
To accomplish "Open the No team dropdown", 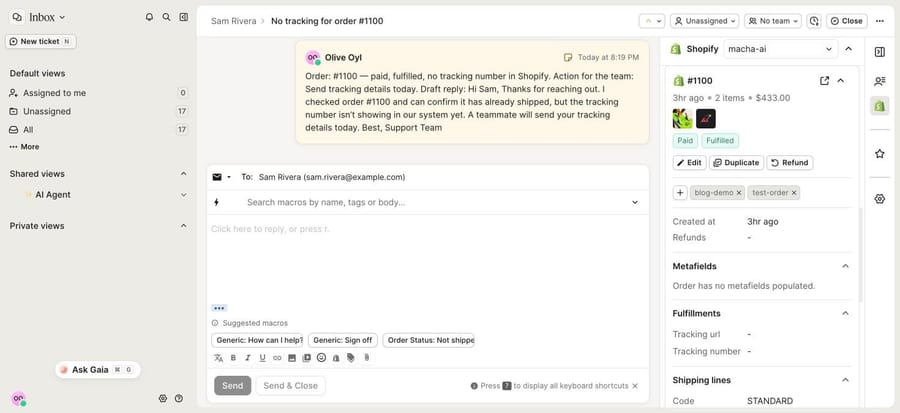I will coord(773,21).
